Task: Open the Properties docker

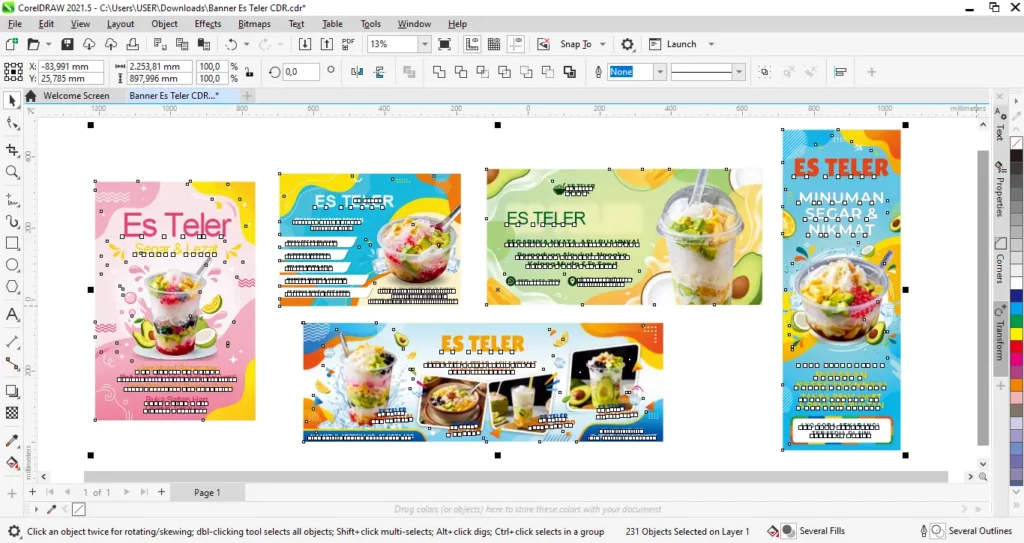Action: coord(1000,189)
